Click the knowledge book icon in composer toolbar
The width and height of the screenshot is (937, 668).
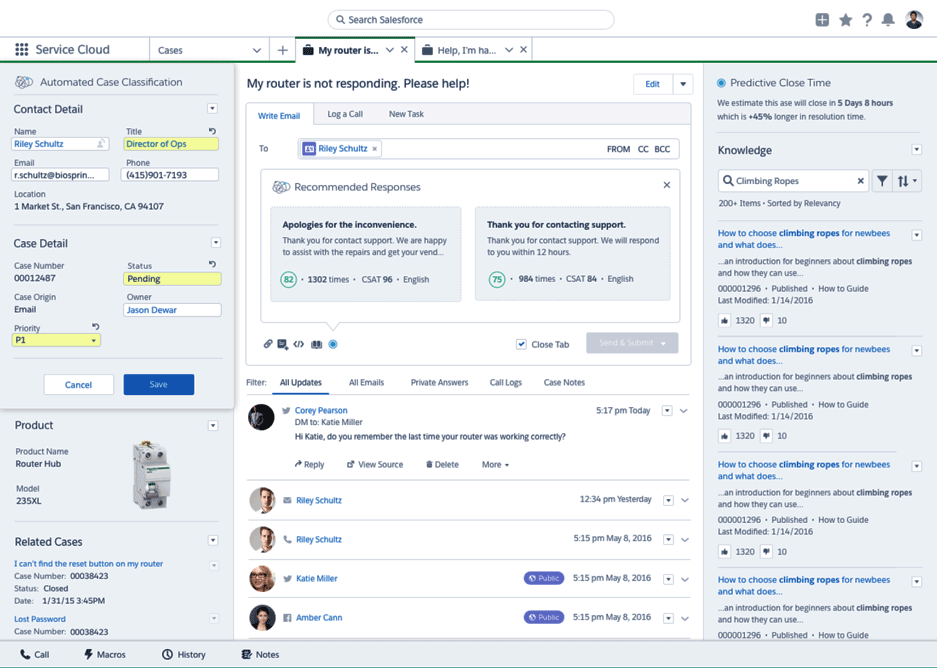(x=313, y=343)
